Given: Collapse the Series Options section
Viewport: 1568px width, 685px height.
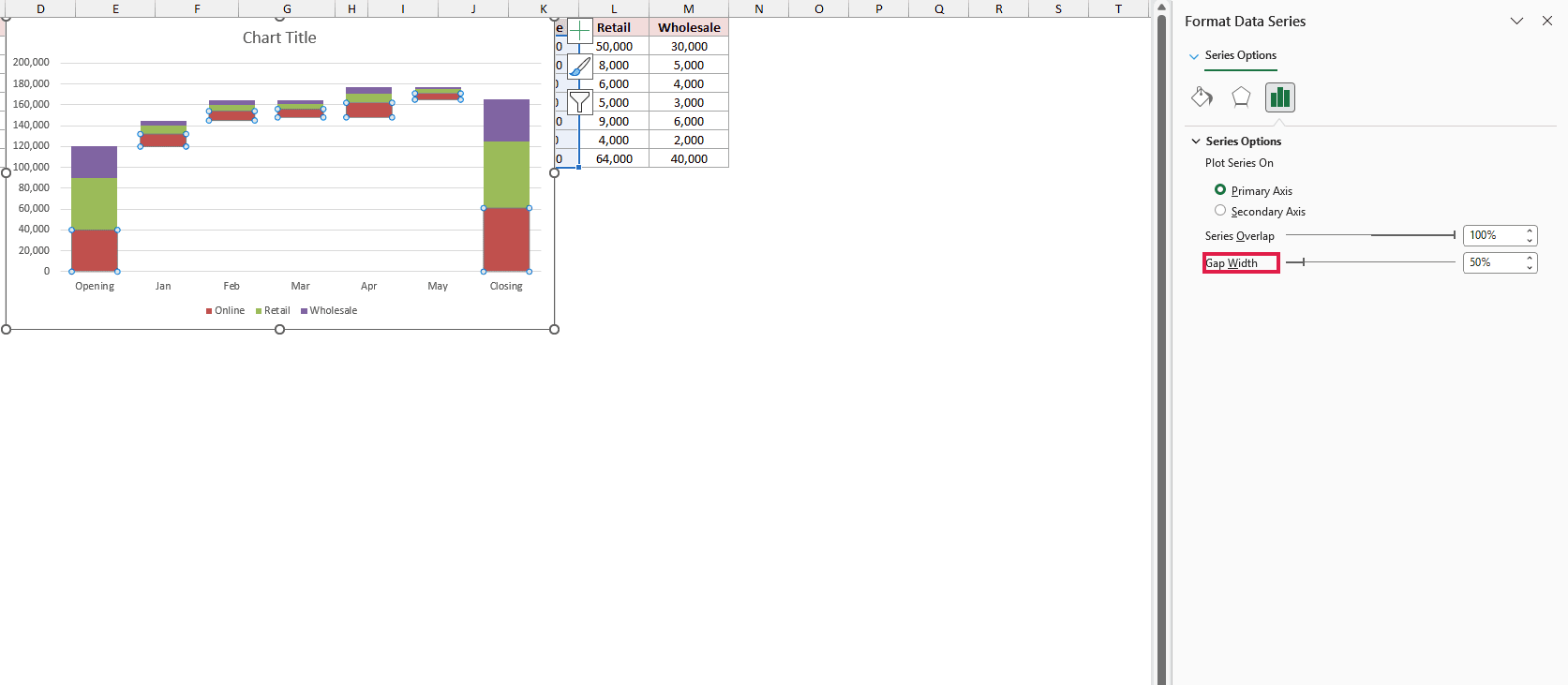Looking at the screenshot, I should (x=1196, y=141).
